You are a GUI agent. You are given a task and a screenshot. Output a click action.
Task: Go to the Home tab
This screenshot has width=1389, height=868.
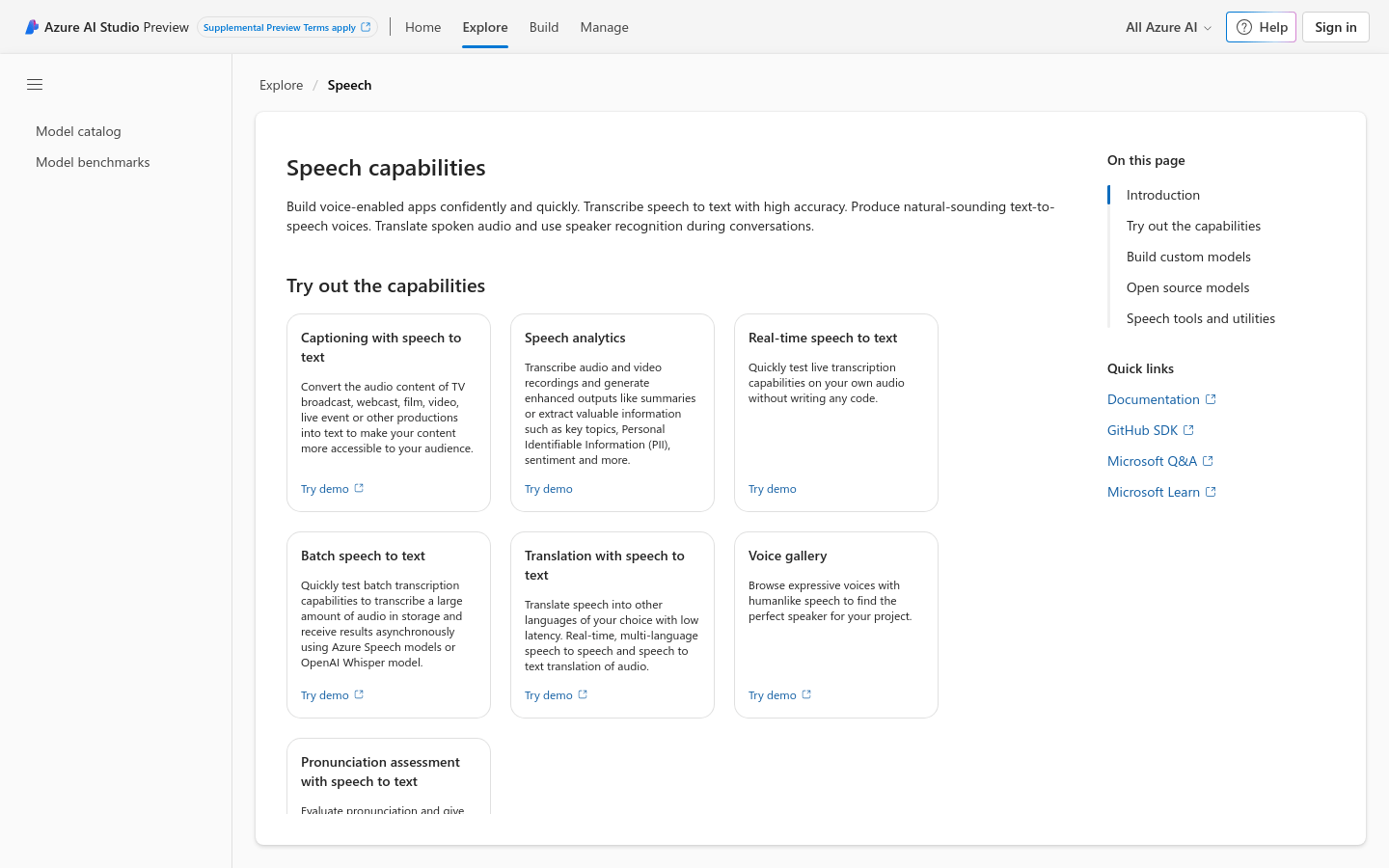[x=422, y=27]
